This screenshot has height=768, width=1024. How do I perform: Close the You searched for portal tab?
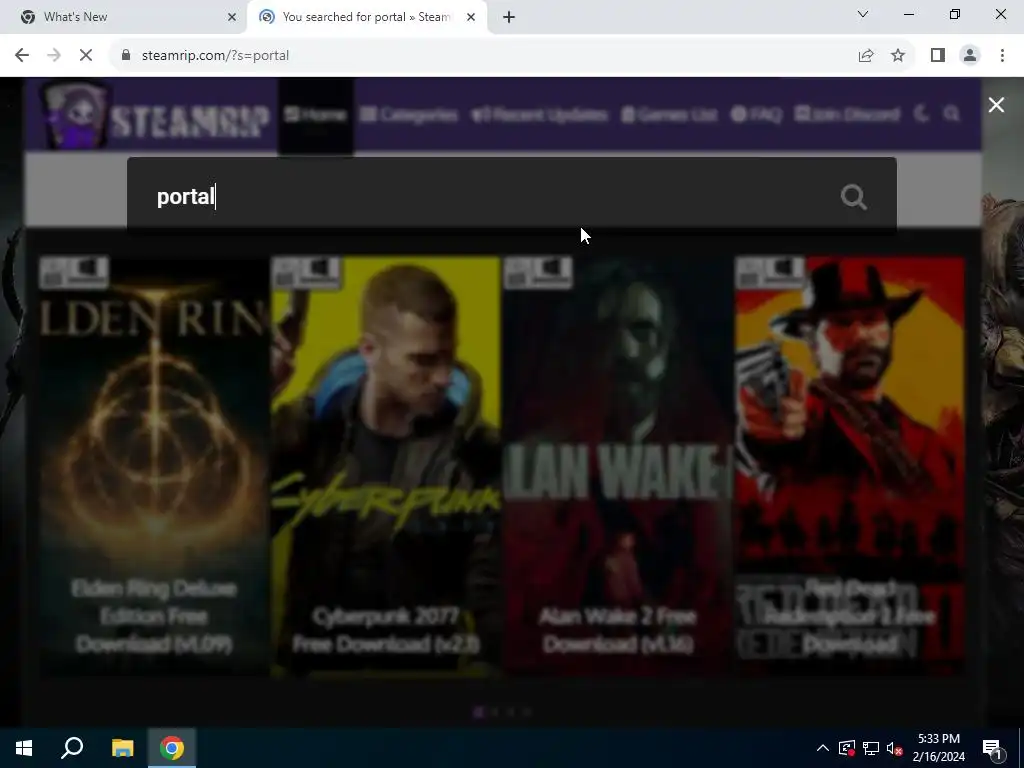(x=471, y=17)
